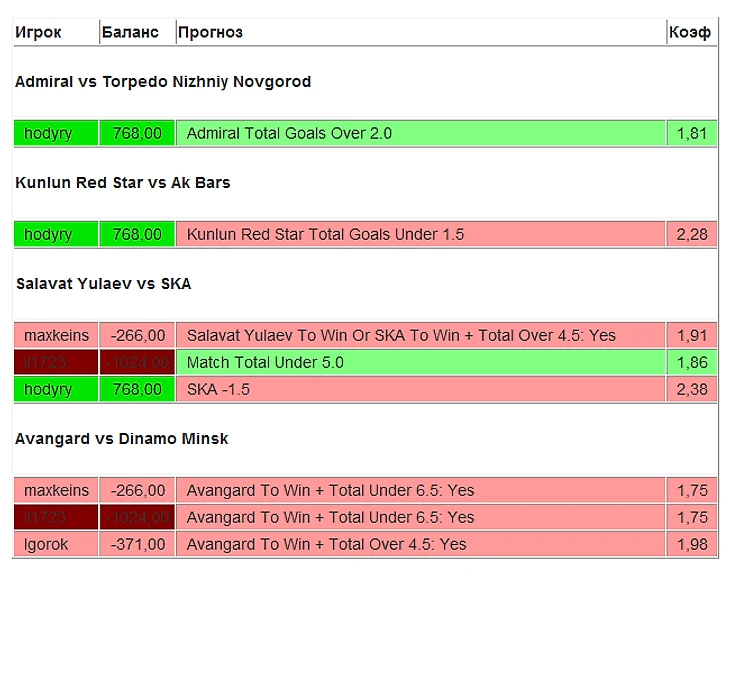Click maxkeins in the Avangard Total Under 6.5 row
The image size is (730, 685).
[56, 490]
